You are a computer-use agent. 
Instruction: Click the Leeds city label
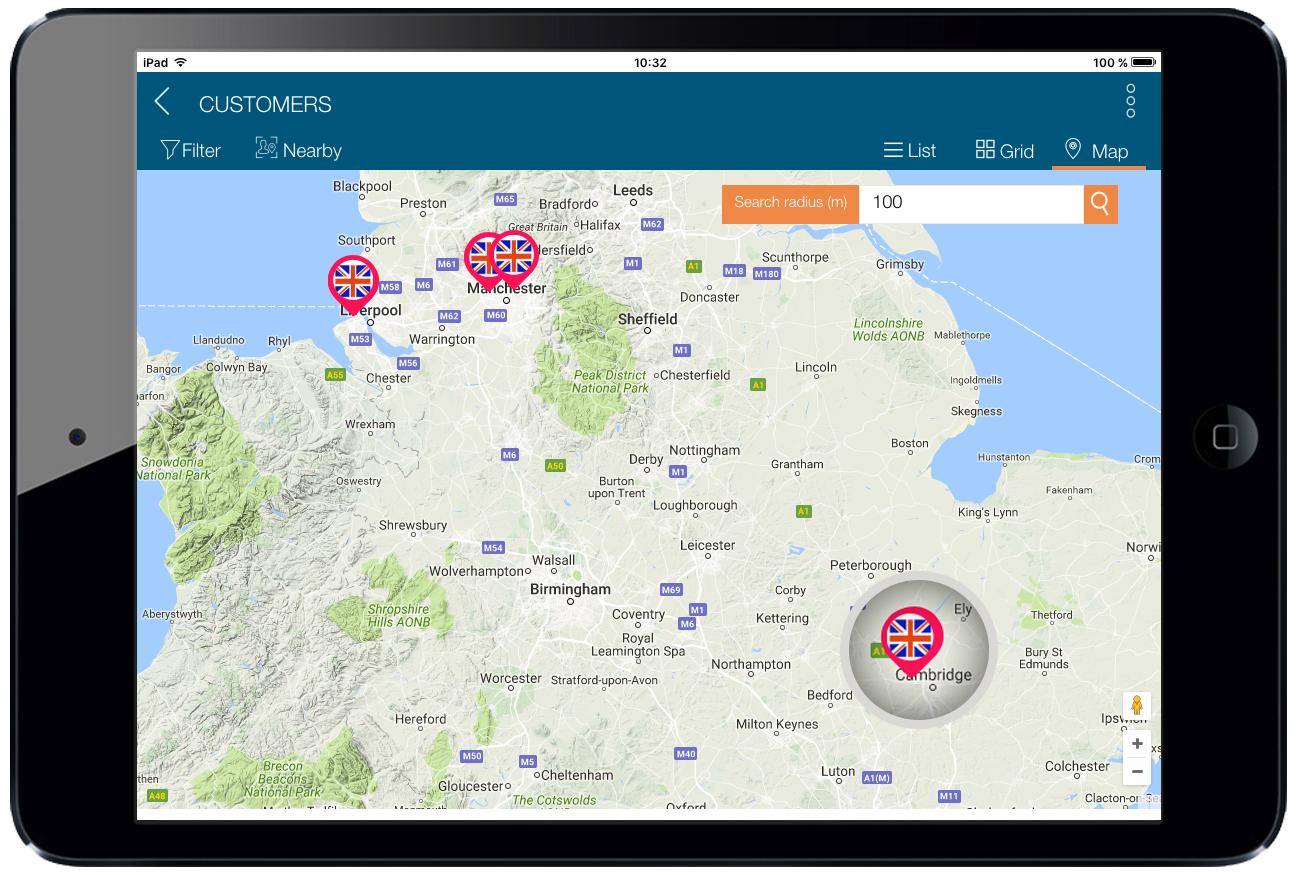[633, 190]
